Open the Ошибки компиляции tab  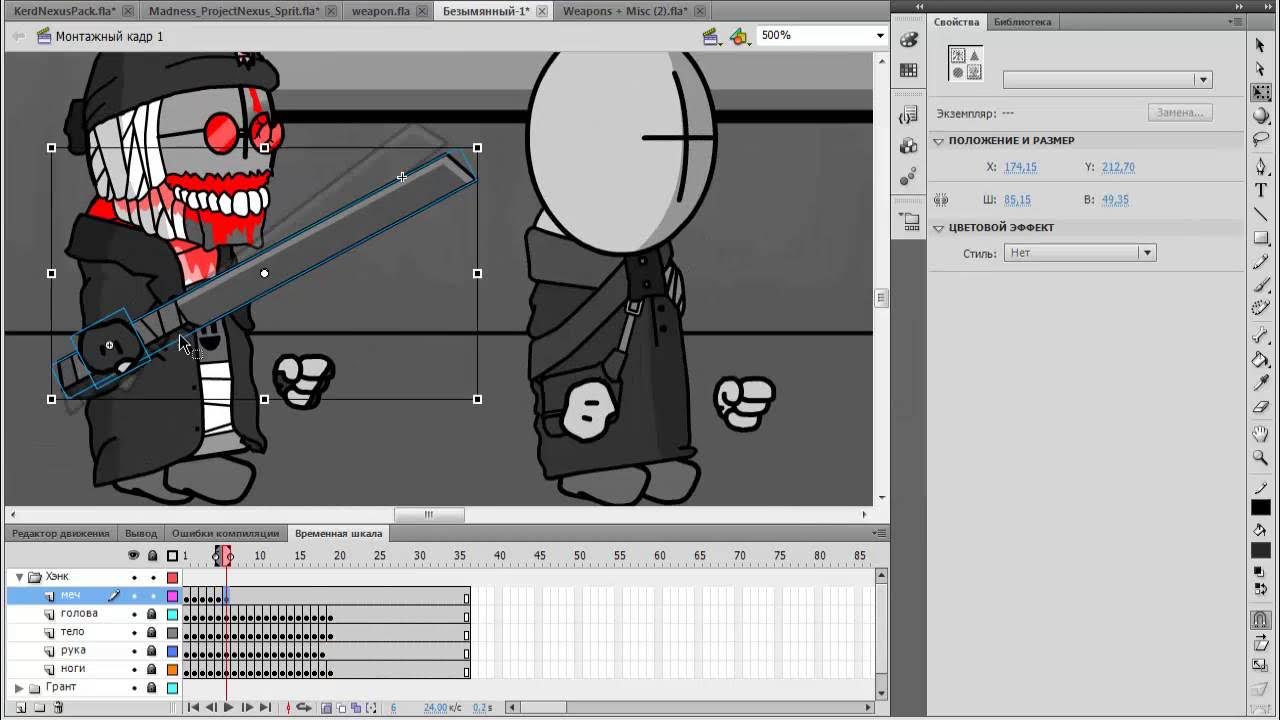225,534
